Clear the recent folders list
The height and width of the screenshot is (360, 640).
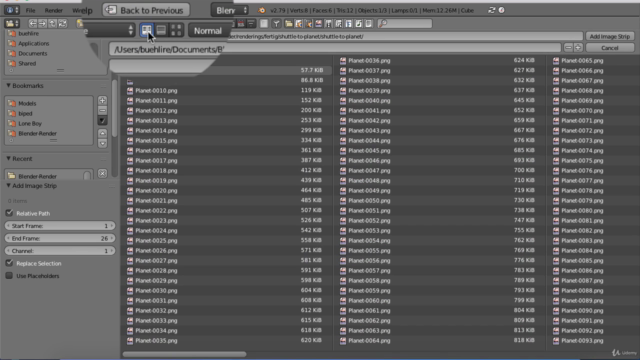[x=102, y=173]
